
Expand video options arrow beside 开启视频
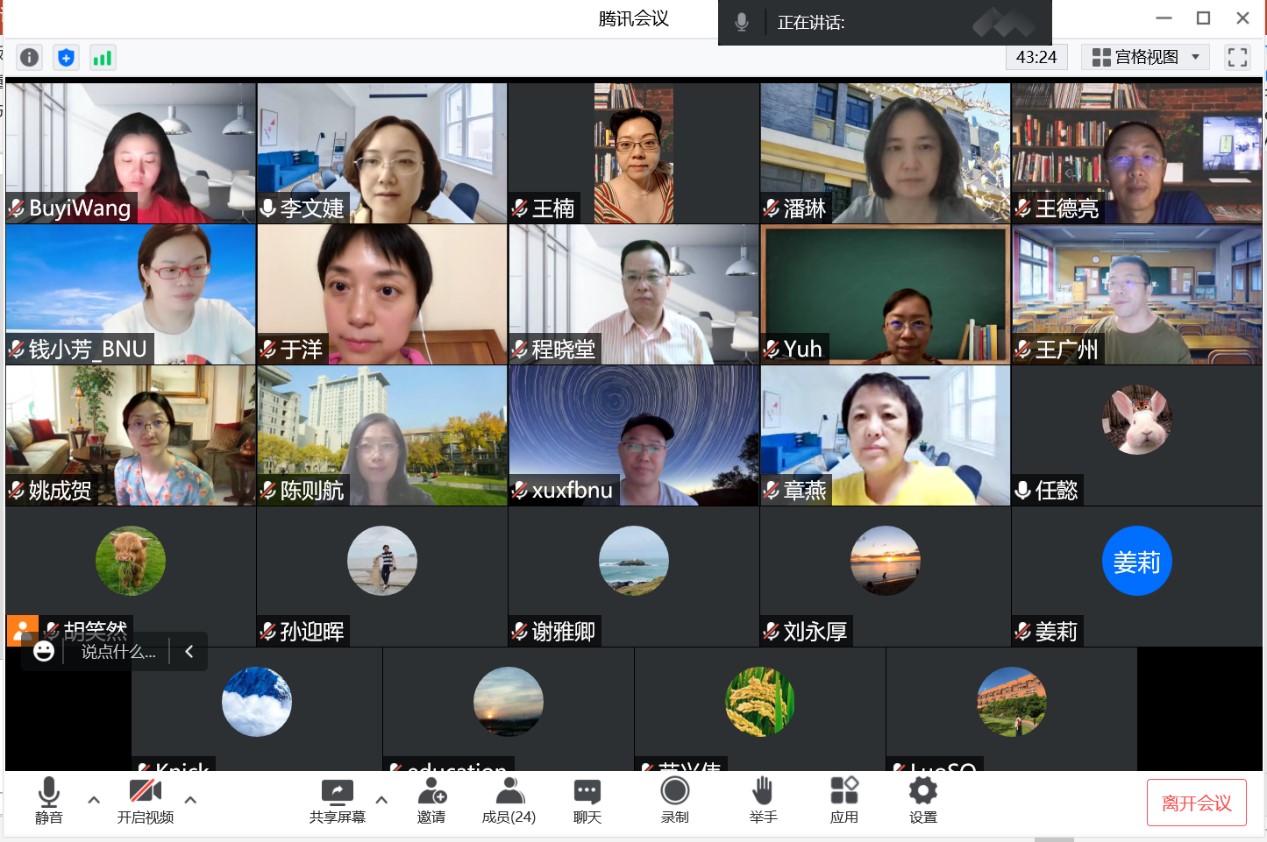190,799
